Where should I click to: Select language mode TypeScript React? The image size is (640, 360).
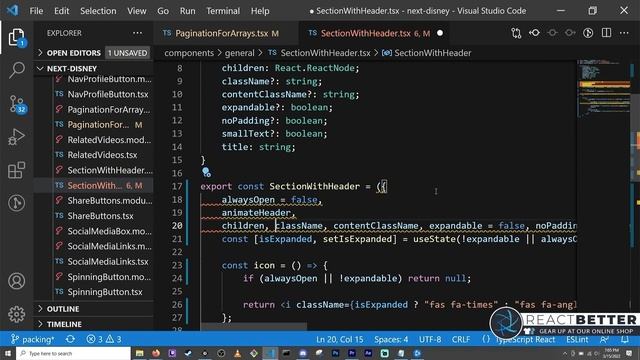524,339
